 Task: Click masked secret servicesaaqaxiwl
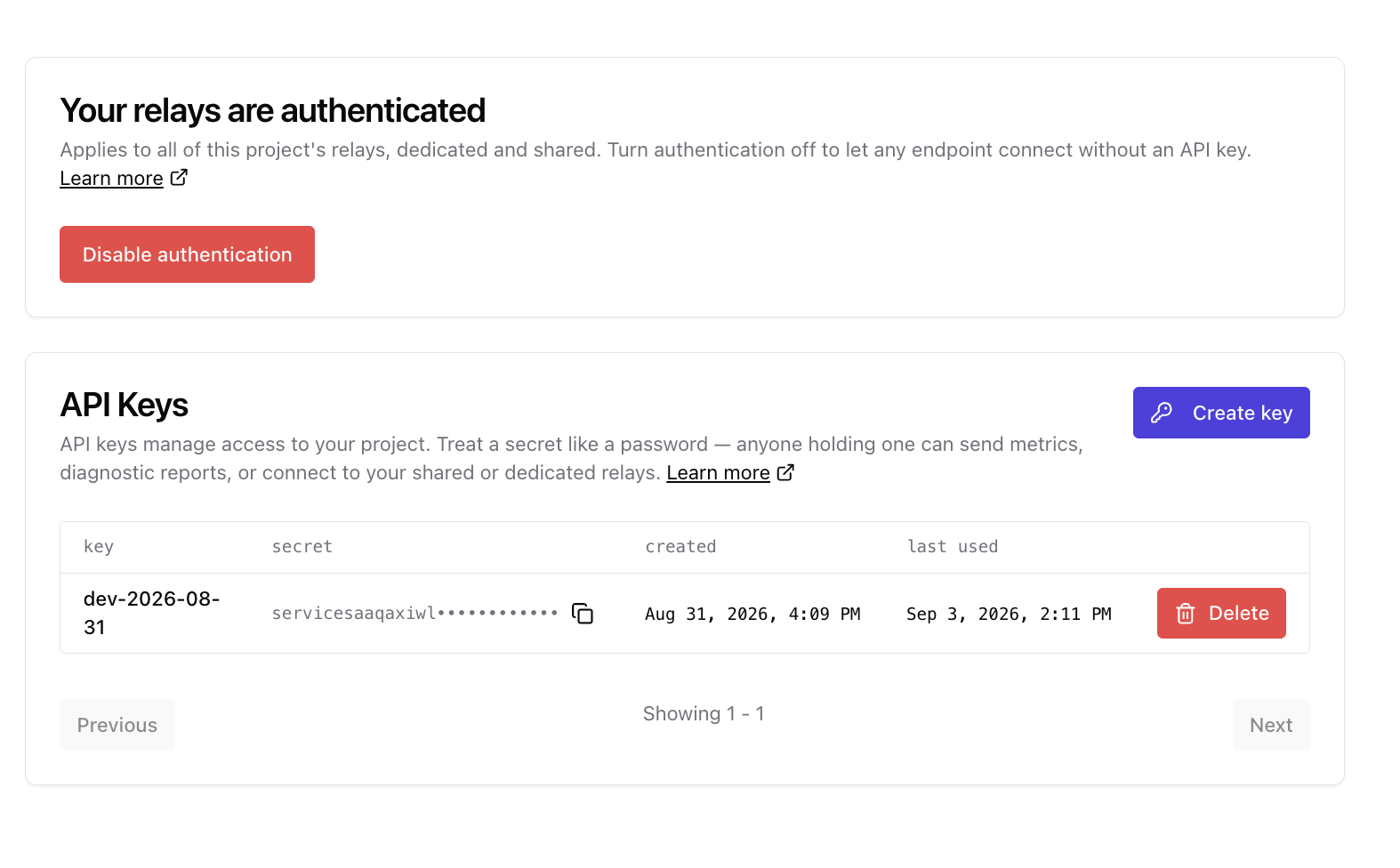pyautogui.click(x=414, y=613)
